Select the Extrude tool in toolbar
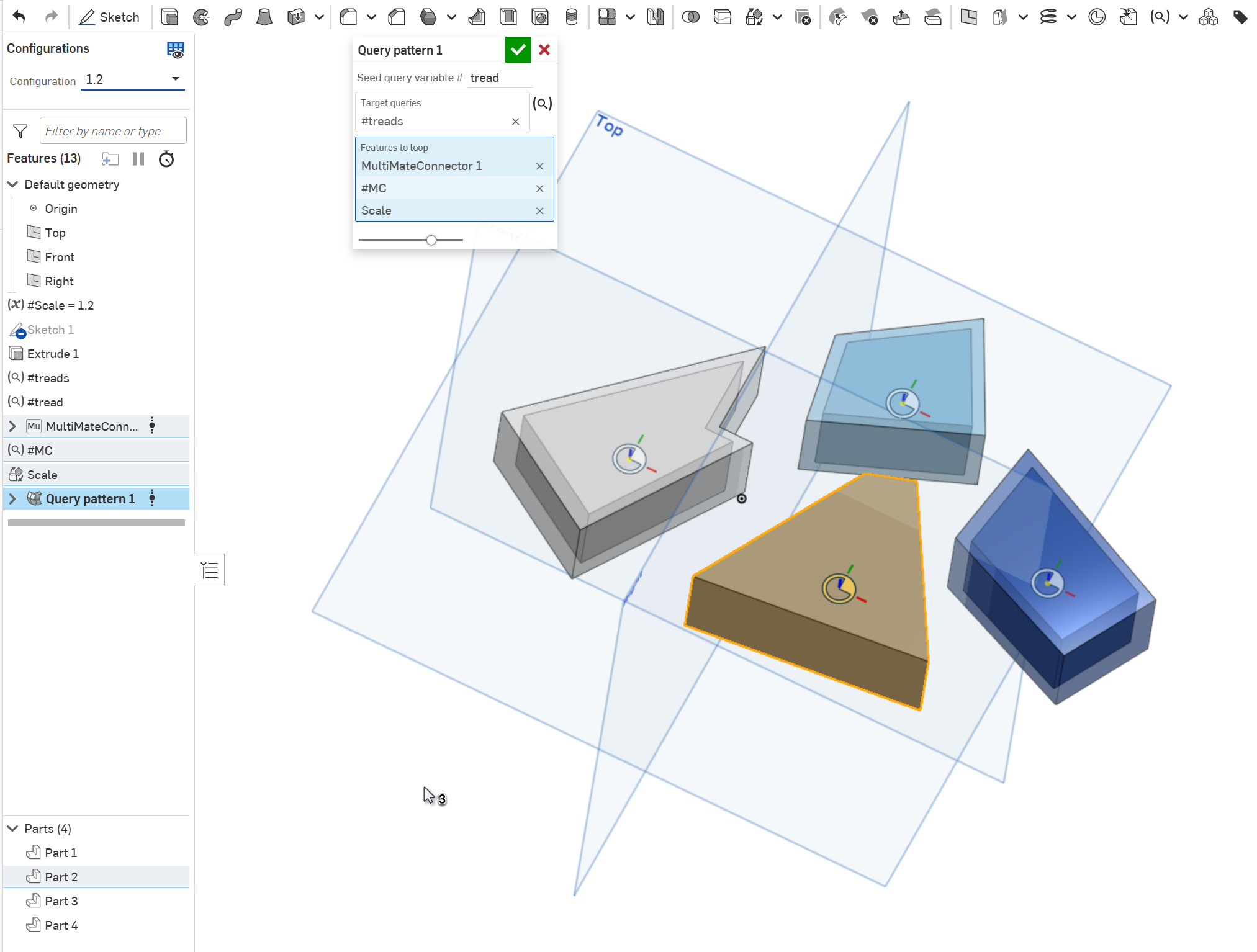The width and height of the screenshot is (1257, 952). (169, 17)
